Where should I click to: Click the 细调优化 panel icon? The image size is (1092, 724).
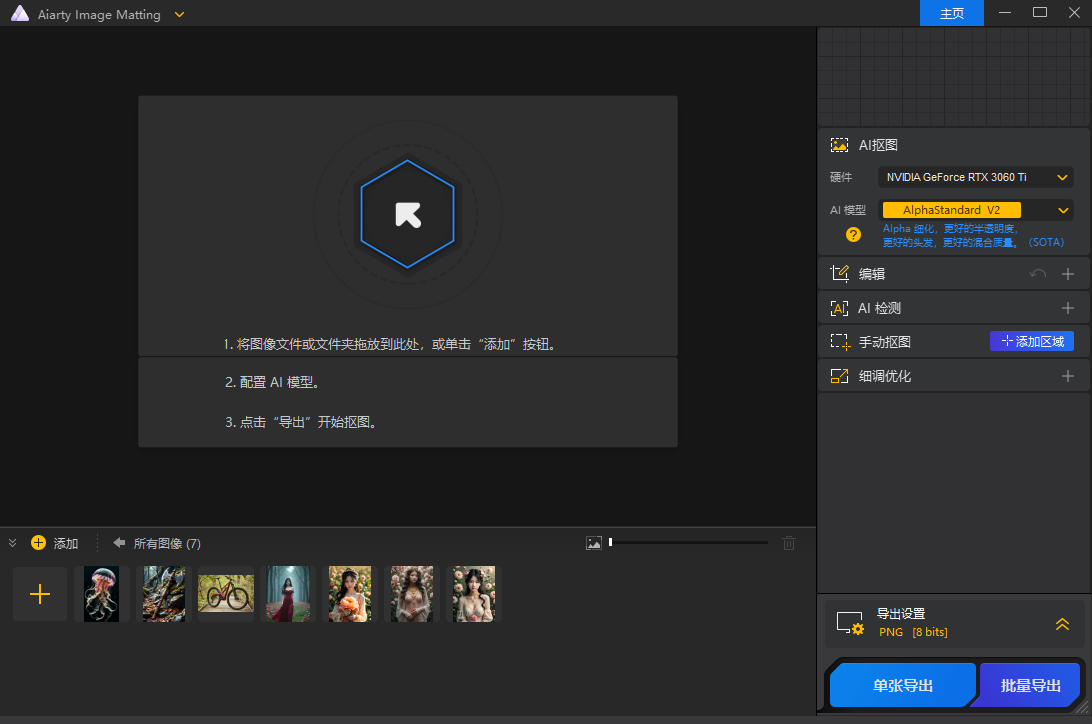click(x=838, y=375)
